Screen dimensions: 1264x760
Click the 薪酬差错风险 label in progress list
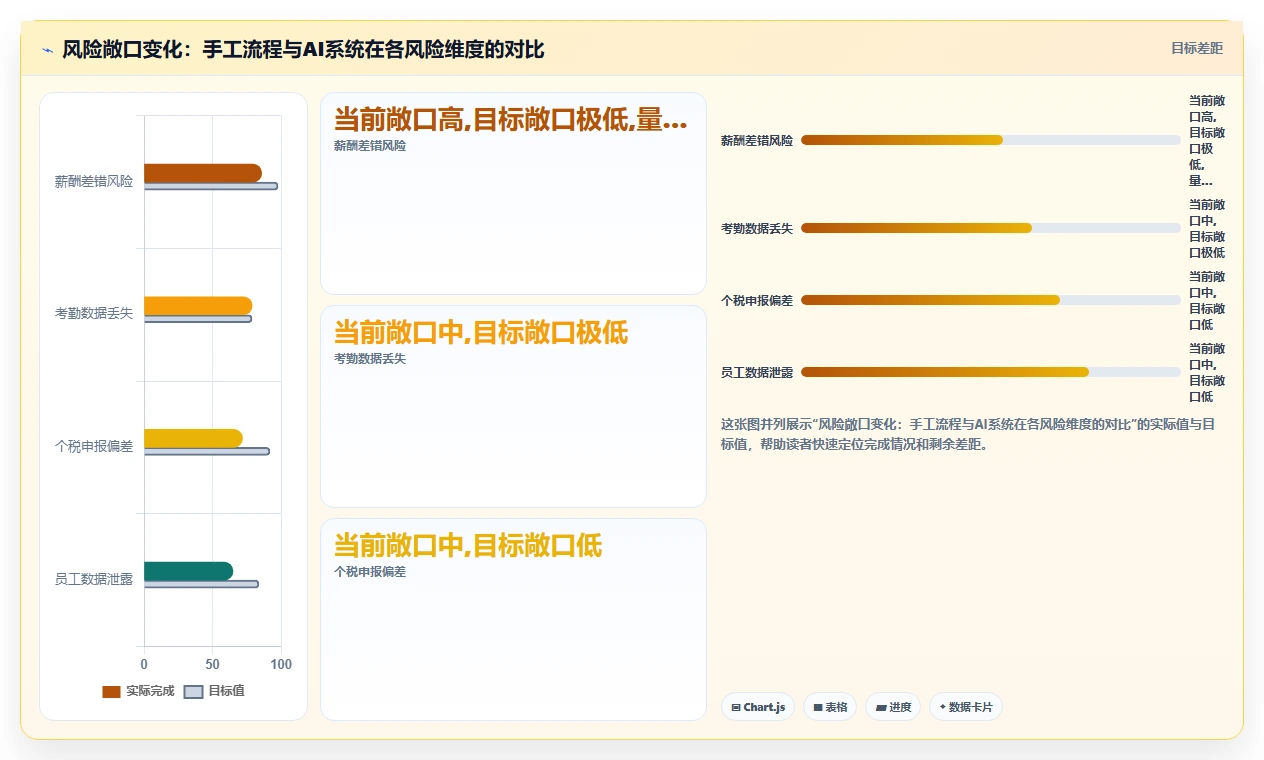(x=757, y=141)
